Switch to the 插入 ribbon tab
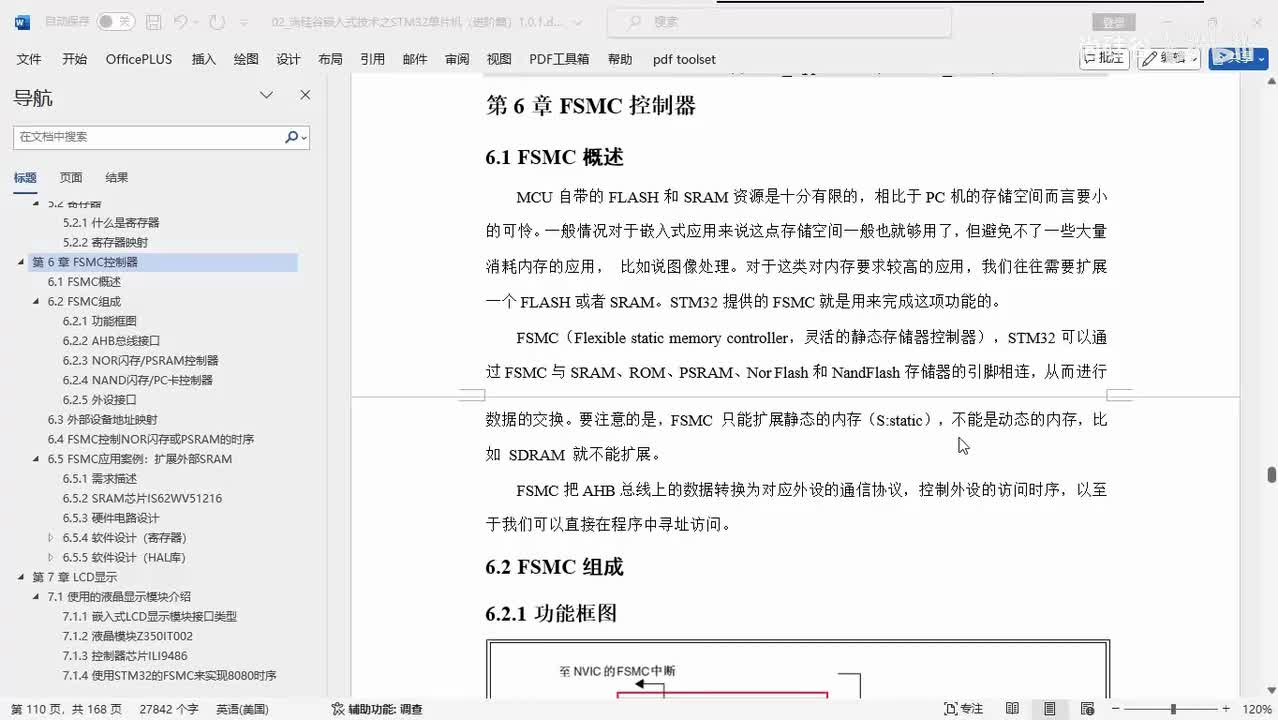The image size is (1278, 720). click(203, 59)
